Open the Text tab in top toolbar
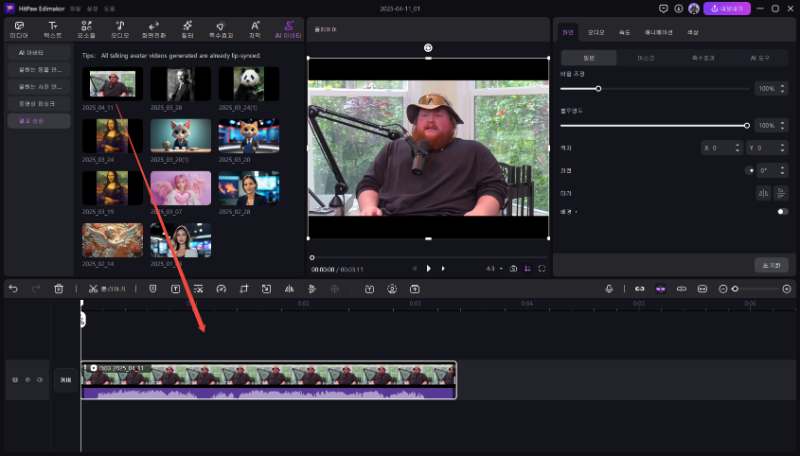The width and height of the screenshot is (800, 456). pos(52,28)
